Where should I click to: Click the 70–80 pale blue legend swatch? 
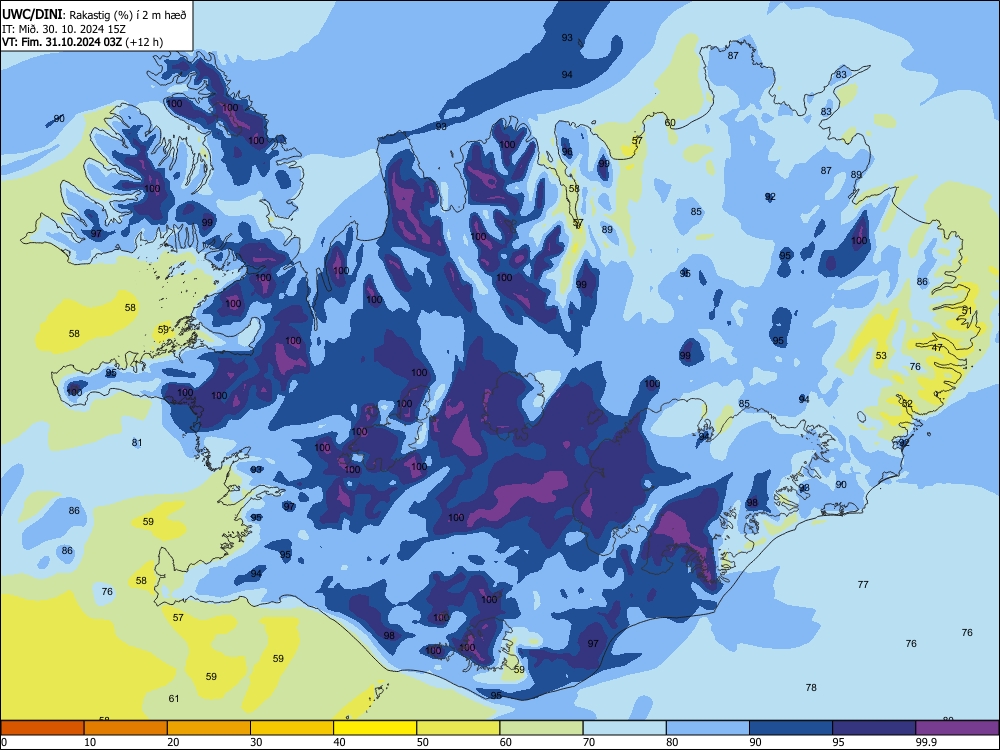tap(624, 728)
